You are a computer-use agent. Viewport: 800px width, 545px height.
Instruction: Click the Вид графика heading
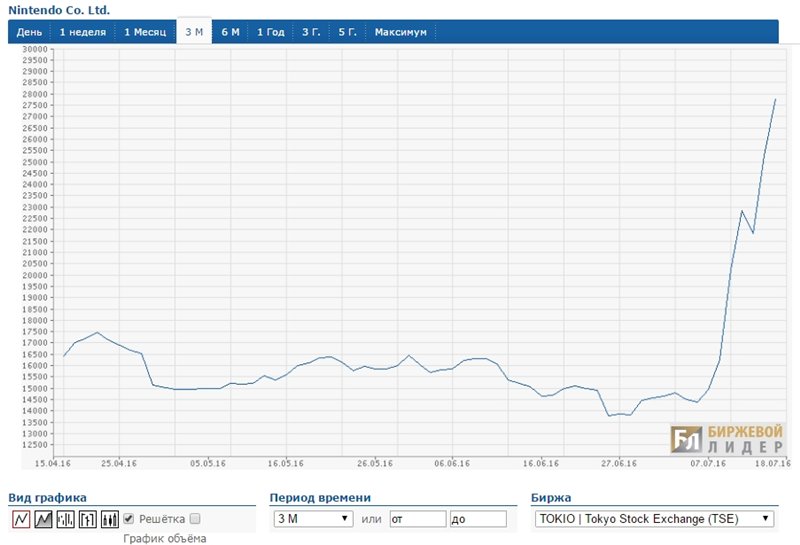47,498
